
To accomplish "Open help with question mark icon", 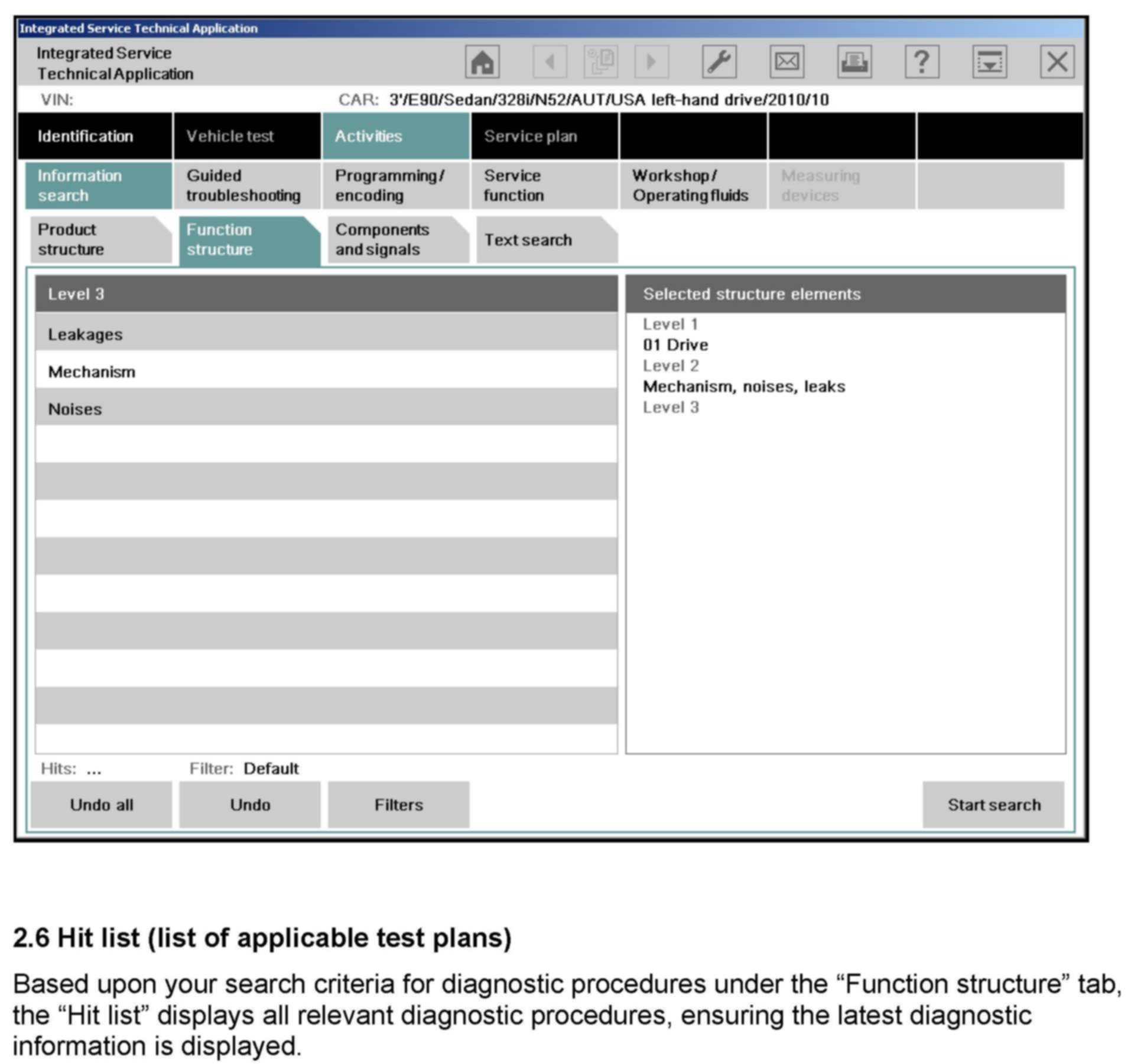I will click(x=922, y=61).
